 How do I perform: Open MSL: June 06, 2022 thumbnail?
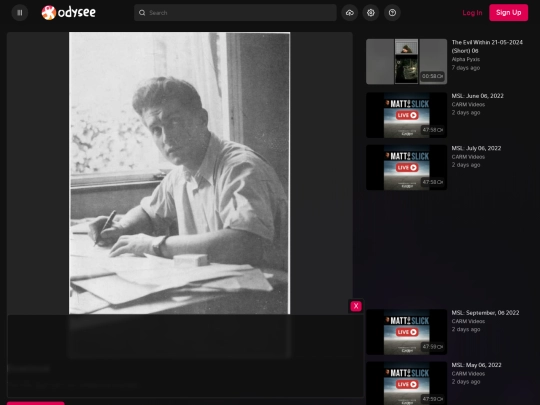(406, 115)
